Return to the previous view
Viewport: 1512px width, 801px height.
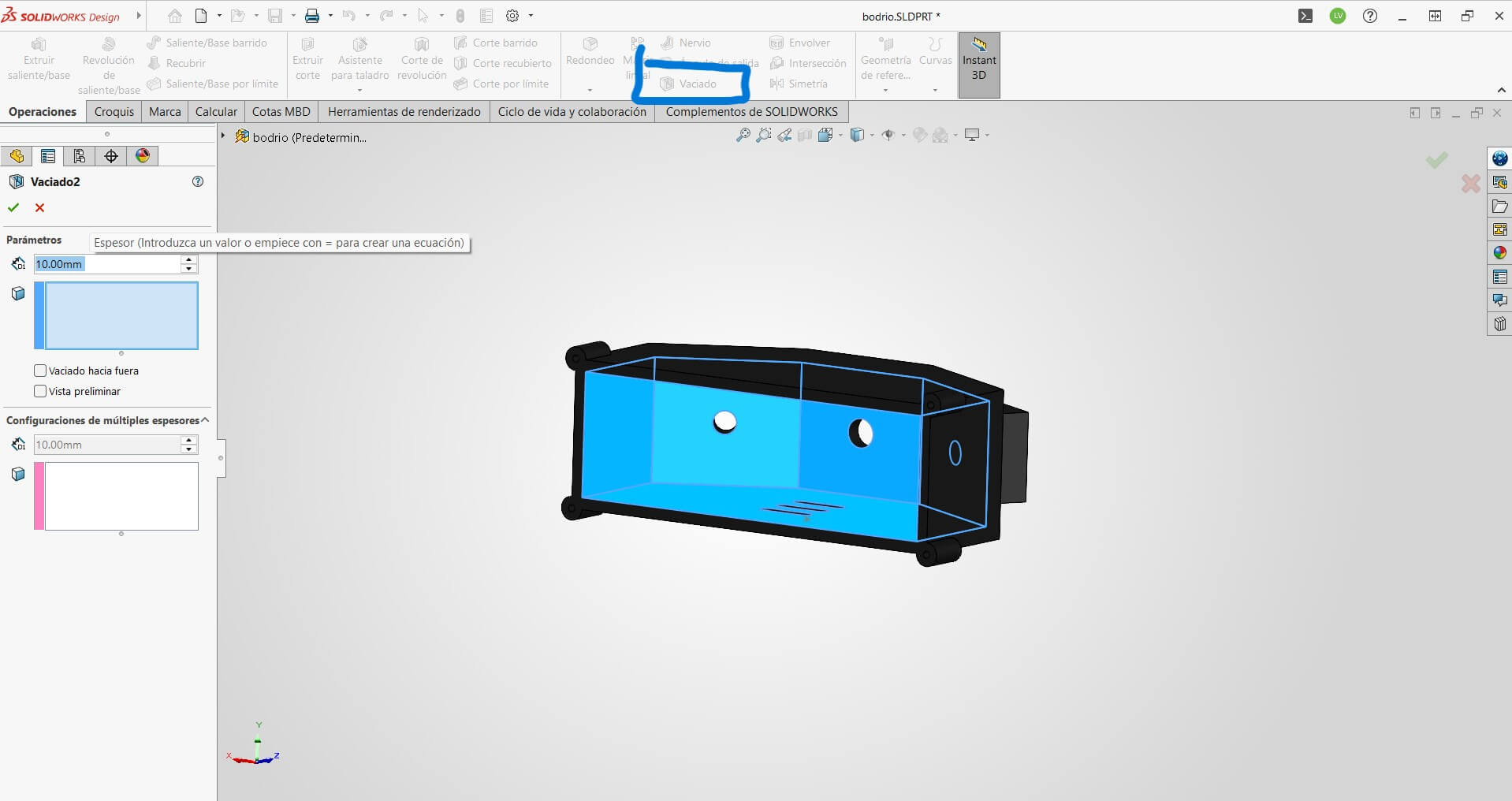[784, 136]
